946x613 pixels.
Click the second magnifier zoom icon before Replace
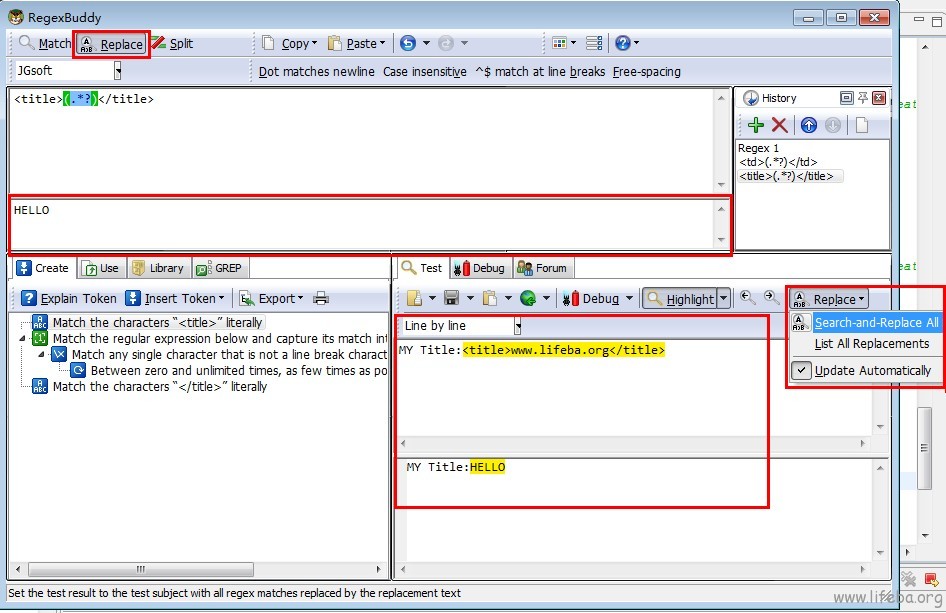(x=770, y=297)
